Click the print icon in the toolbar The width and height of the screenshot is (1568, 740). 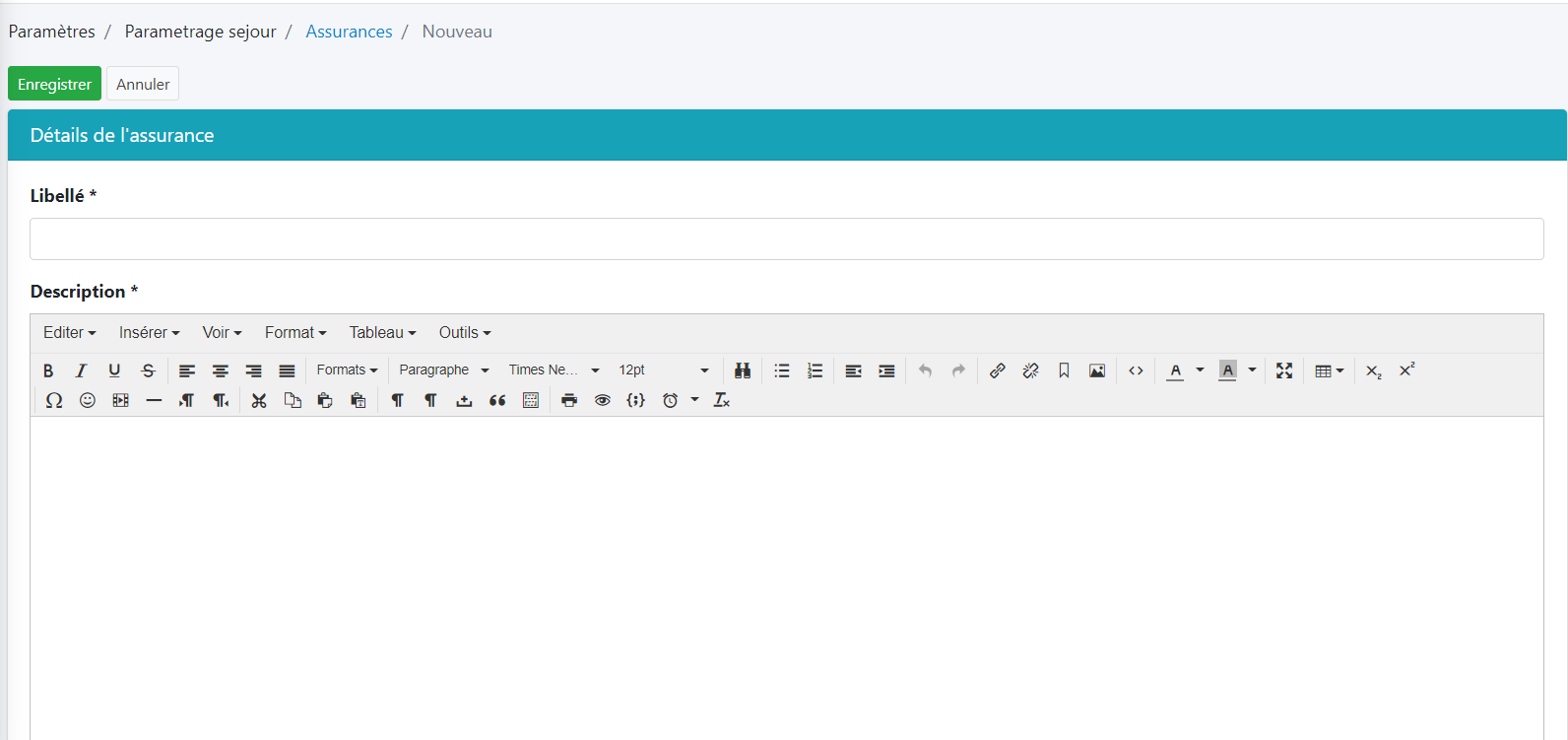tap(569, 400)
